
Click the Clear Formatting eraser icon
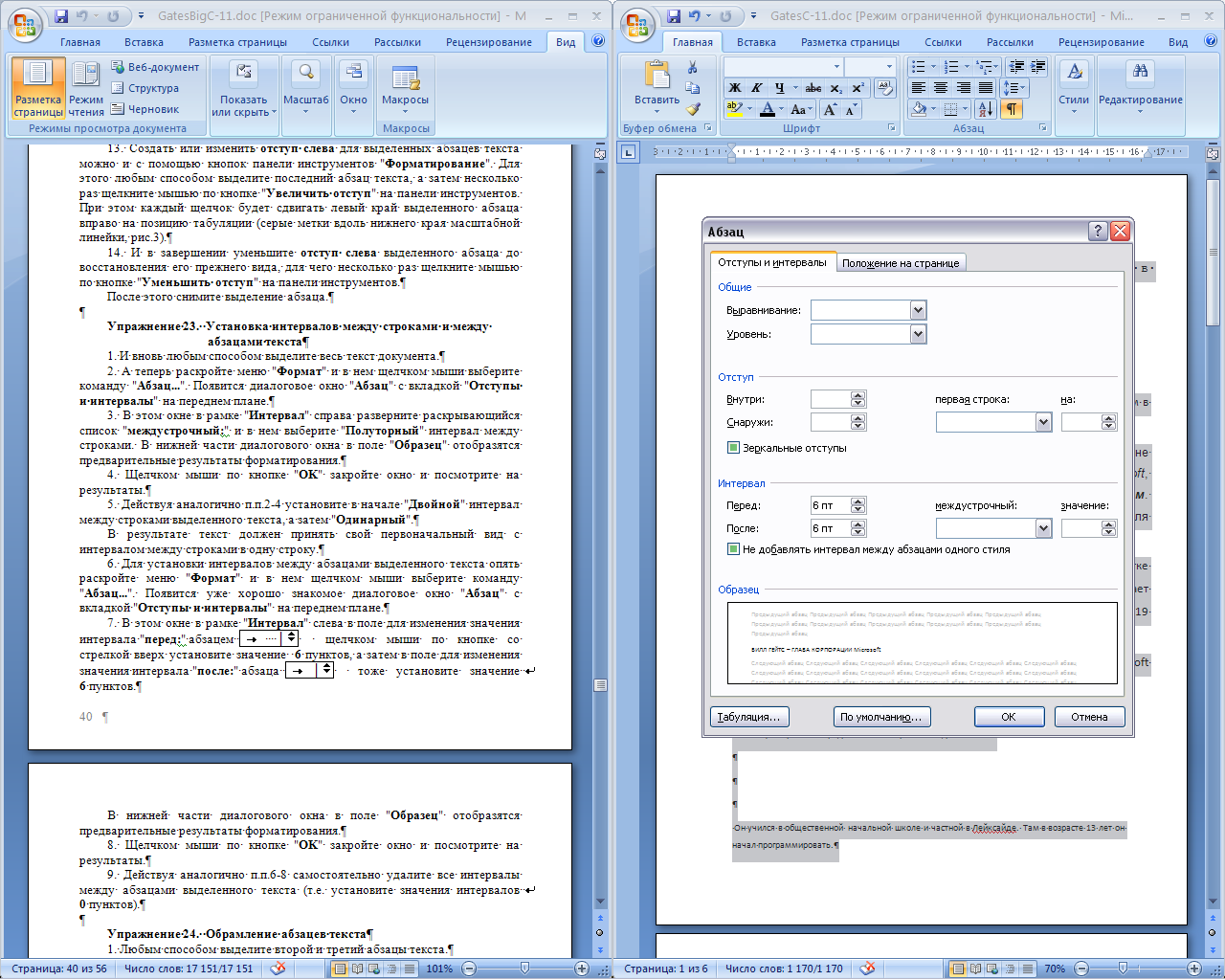pos(885,88)
